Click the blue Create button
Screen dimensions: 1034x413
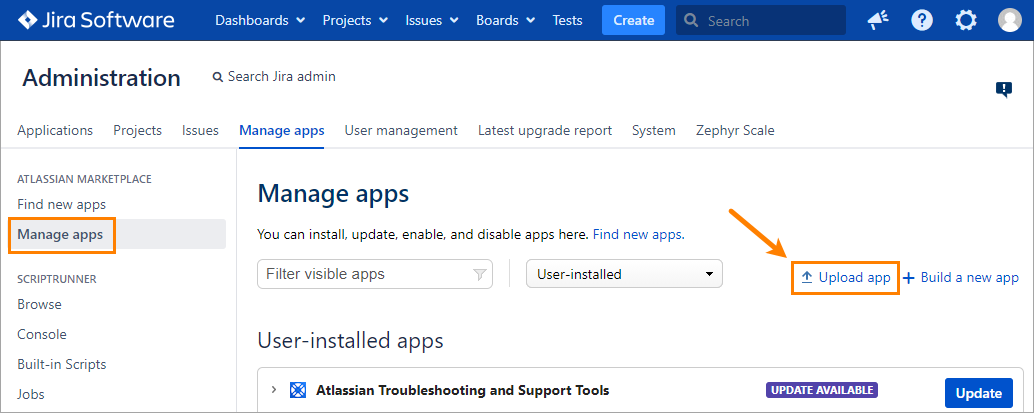633,20
